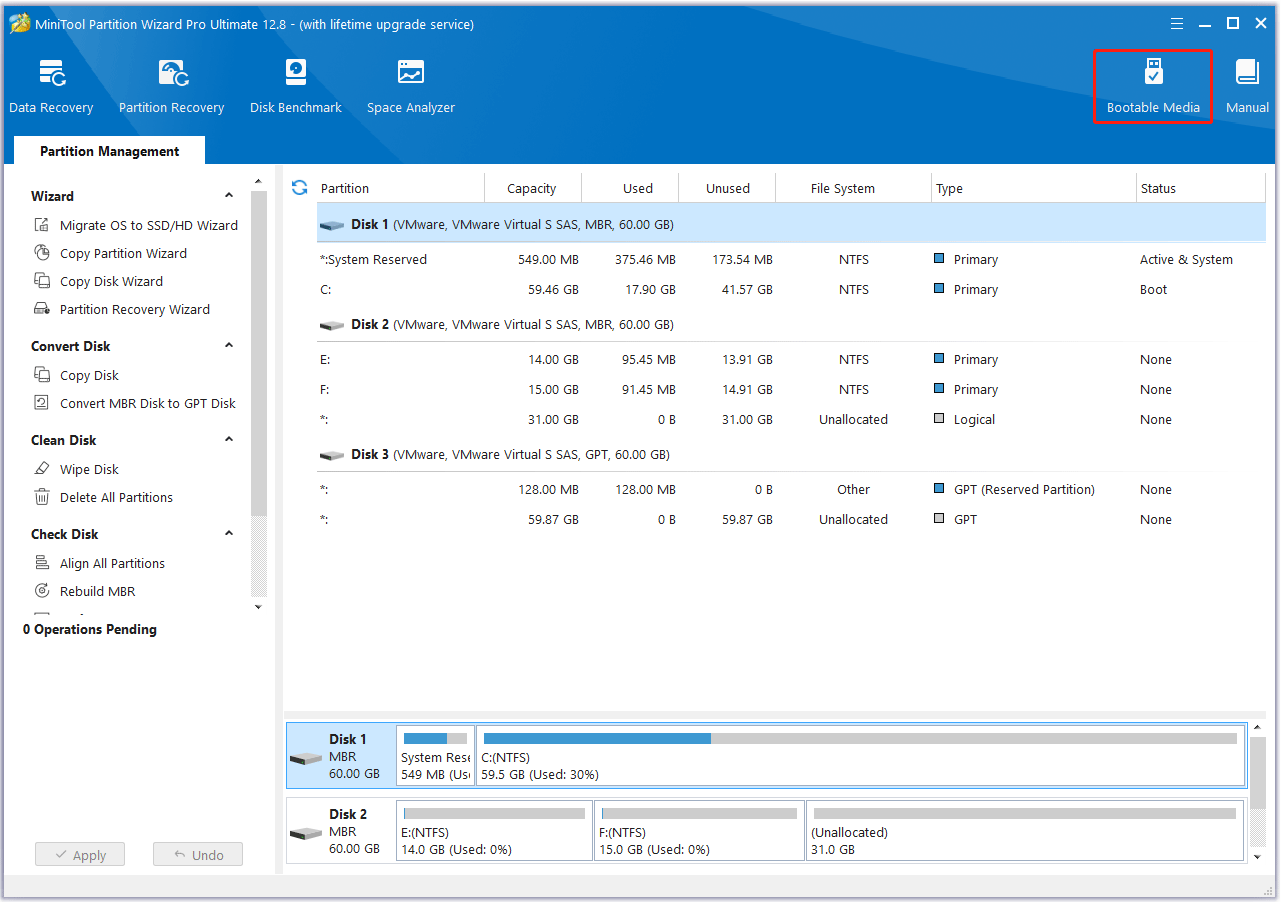Collapse the Clean Disk section
The width and height of the screenshot is (1281, 902).
click(x=229, y=439)
